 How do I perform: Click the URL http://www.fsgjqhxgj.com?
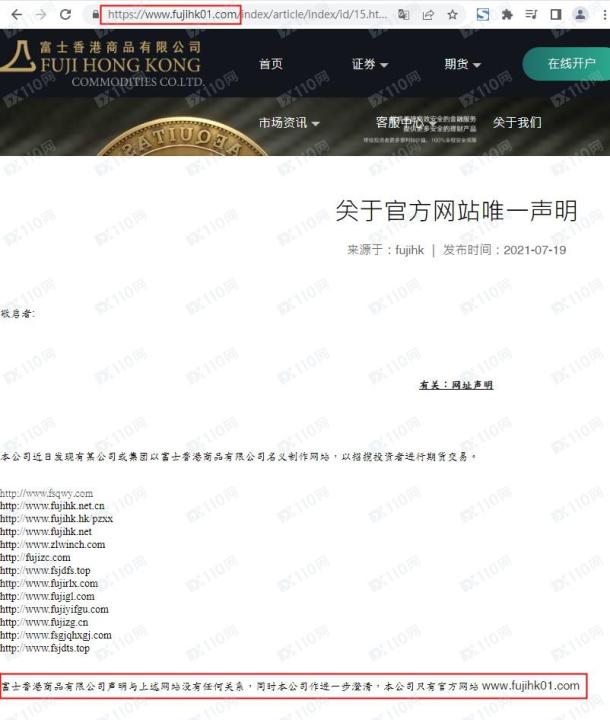click(x=56, y=636)
